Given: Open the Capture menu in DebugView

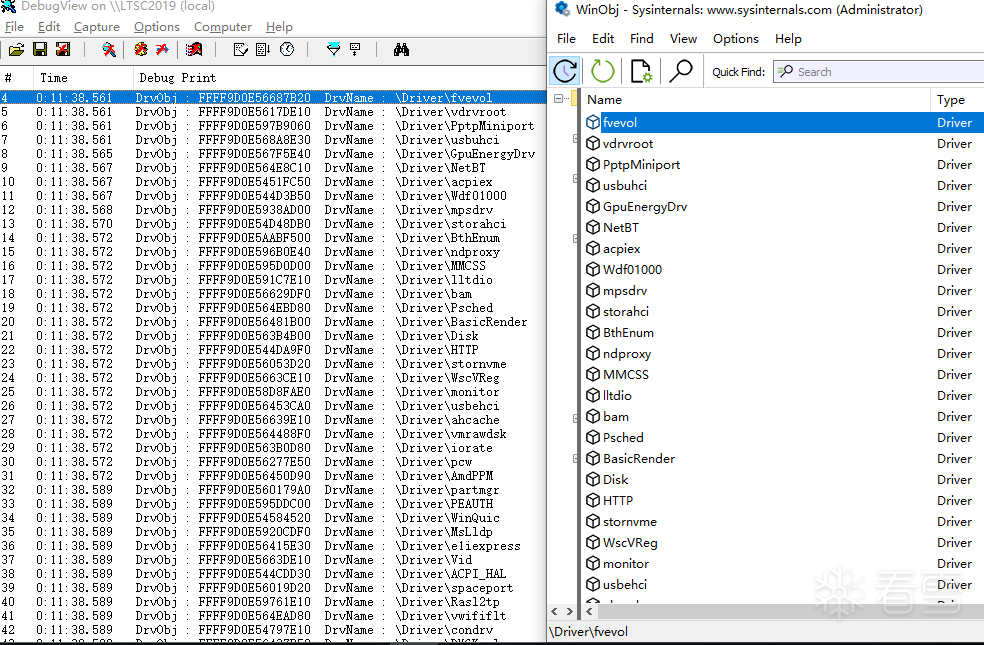Looking at the screenshot, I should 97,27.
